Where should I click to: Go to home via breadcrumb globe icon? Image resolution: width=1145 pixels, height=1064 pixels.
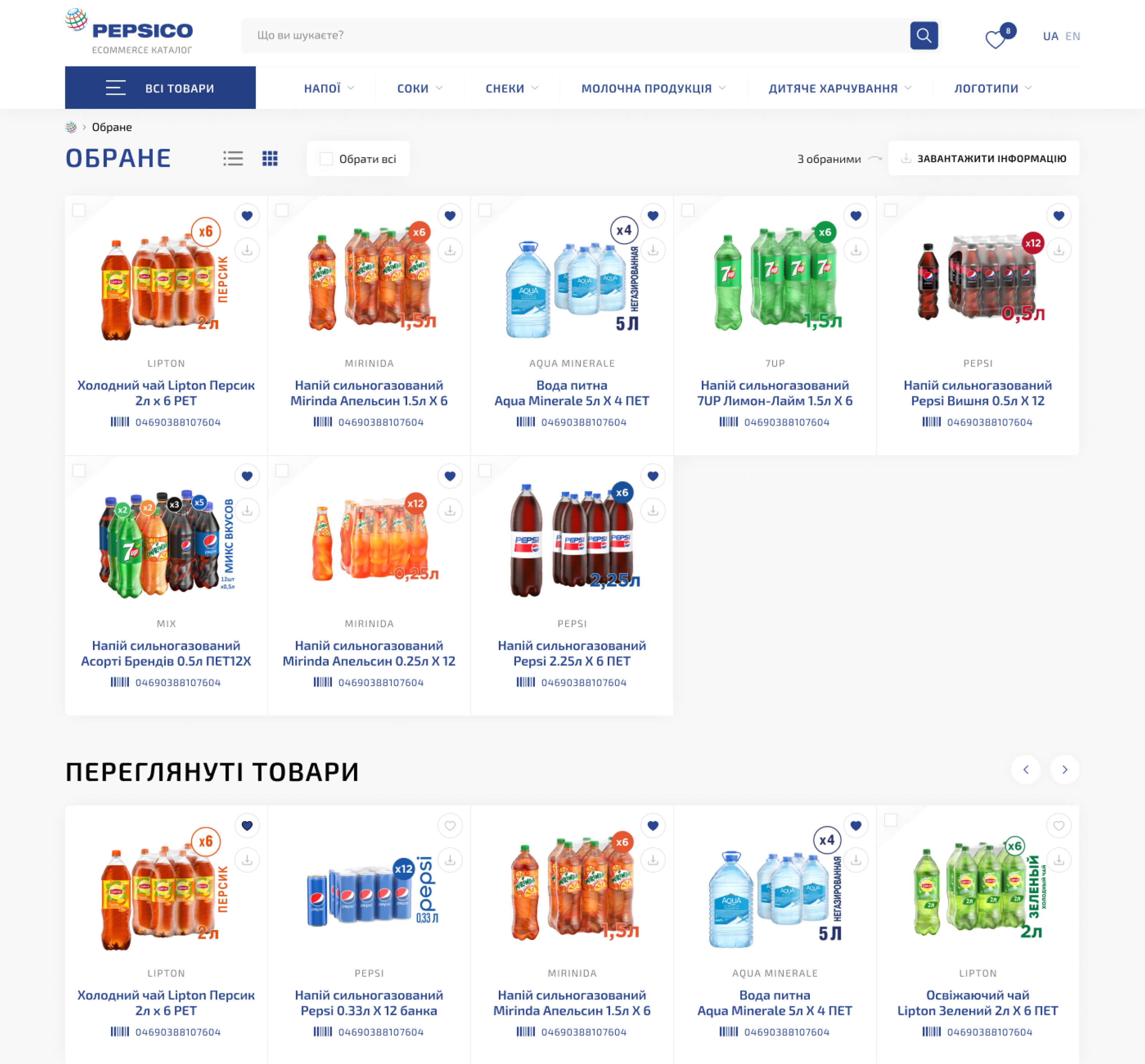71,127
